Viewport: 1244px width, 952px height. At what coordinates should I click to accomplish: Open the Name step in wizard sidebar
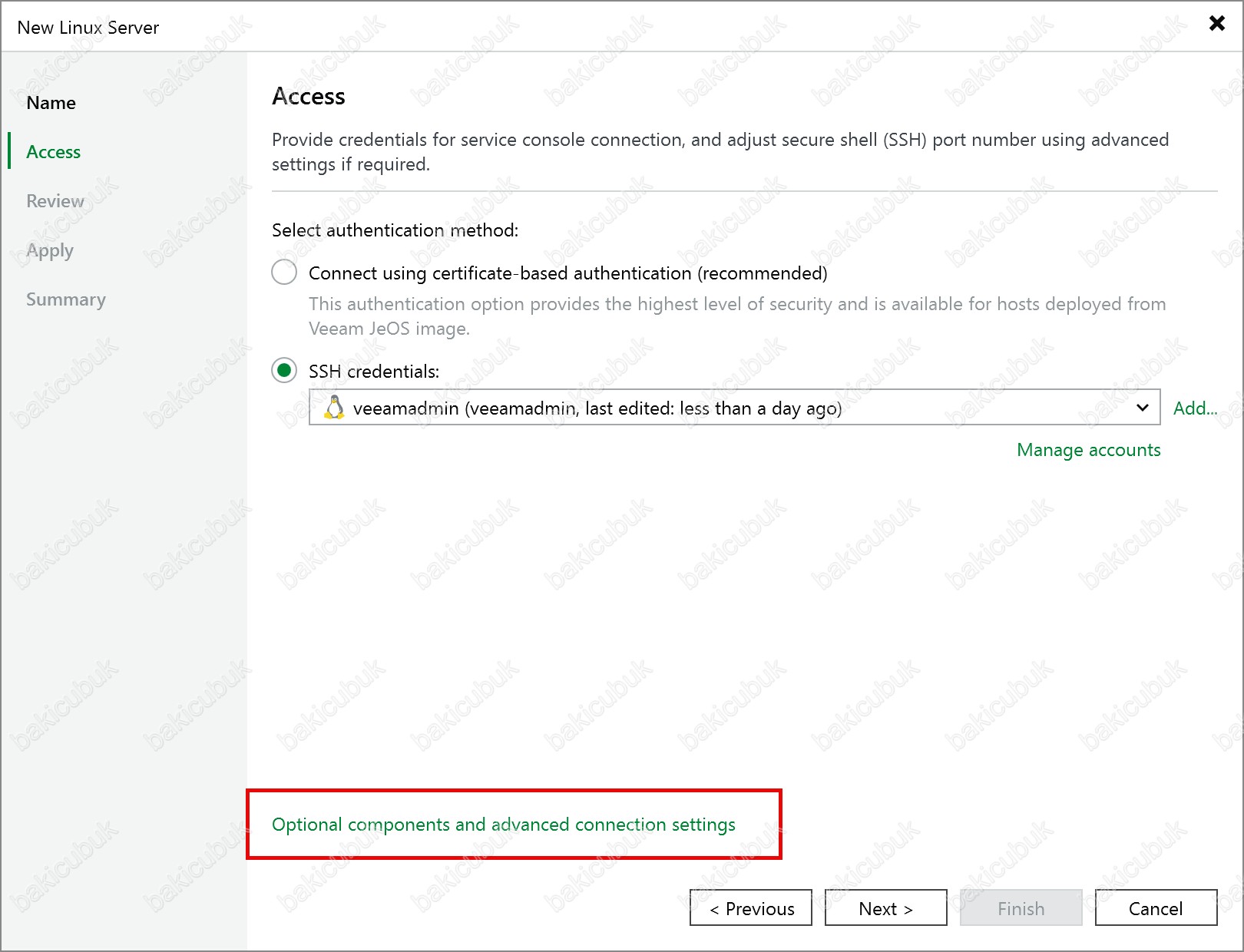click(51, 103)
